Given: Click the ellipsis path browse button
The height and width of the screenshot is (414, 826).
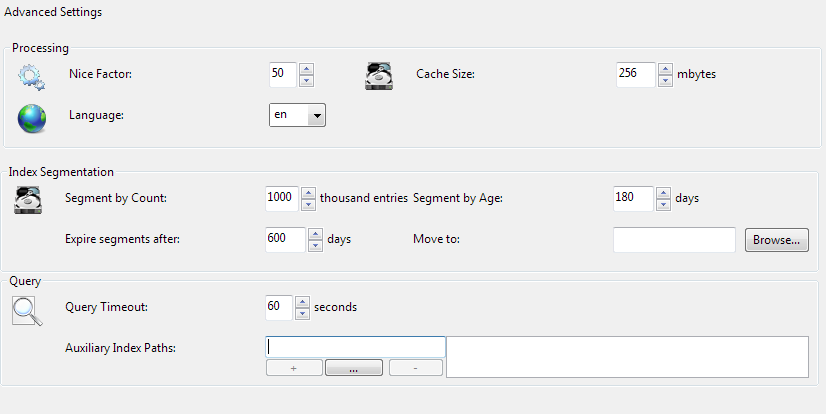Looking at the screenshot, I should click(354, 369).
